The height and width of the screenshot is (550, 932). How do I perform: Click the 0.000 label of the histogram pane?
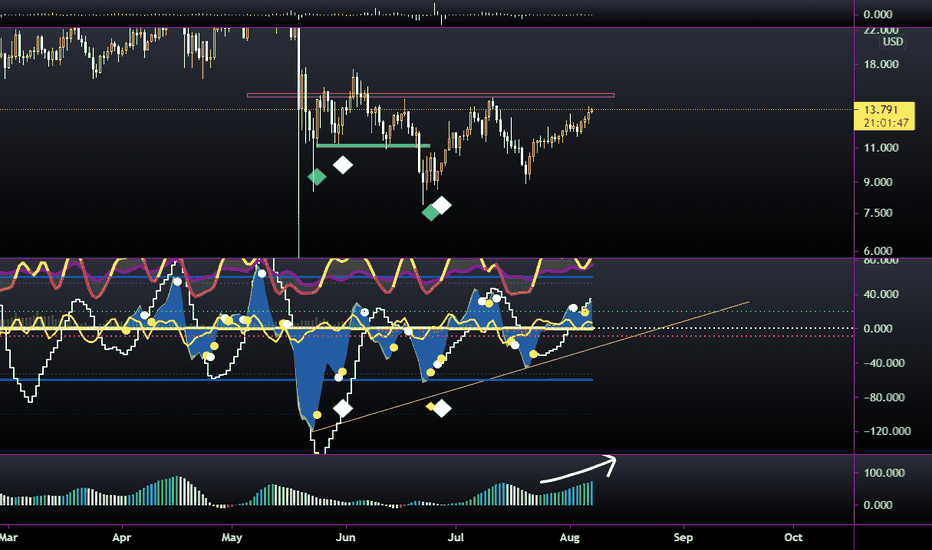[878, 505]
